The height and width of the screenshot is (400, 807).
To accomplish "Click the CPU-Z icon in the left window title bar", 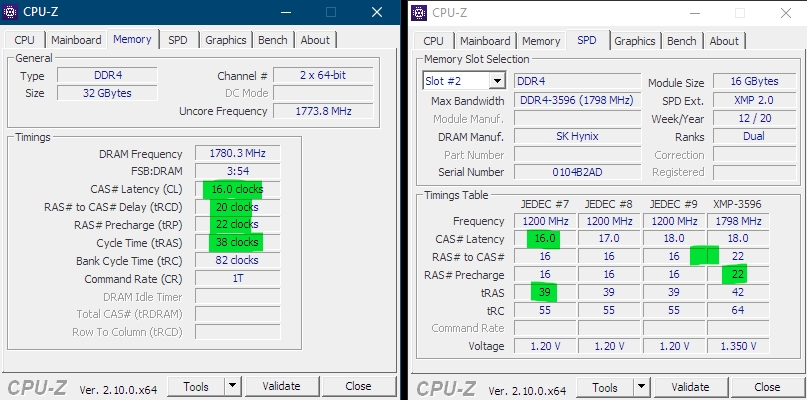I will point(11,14).
